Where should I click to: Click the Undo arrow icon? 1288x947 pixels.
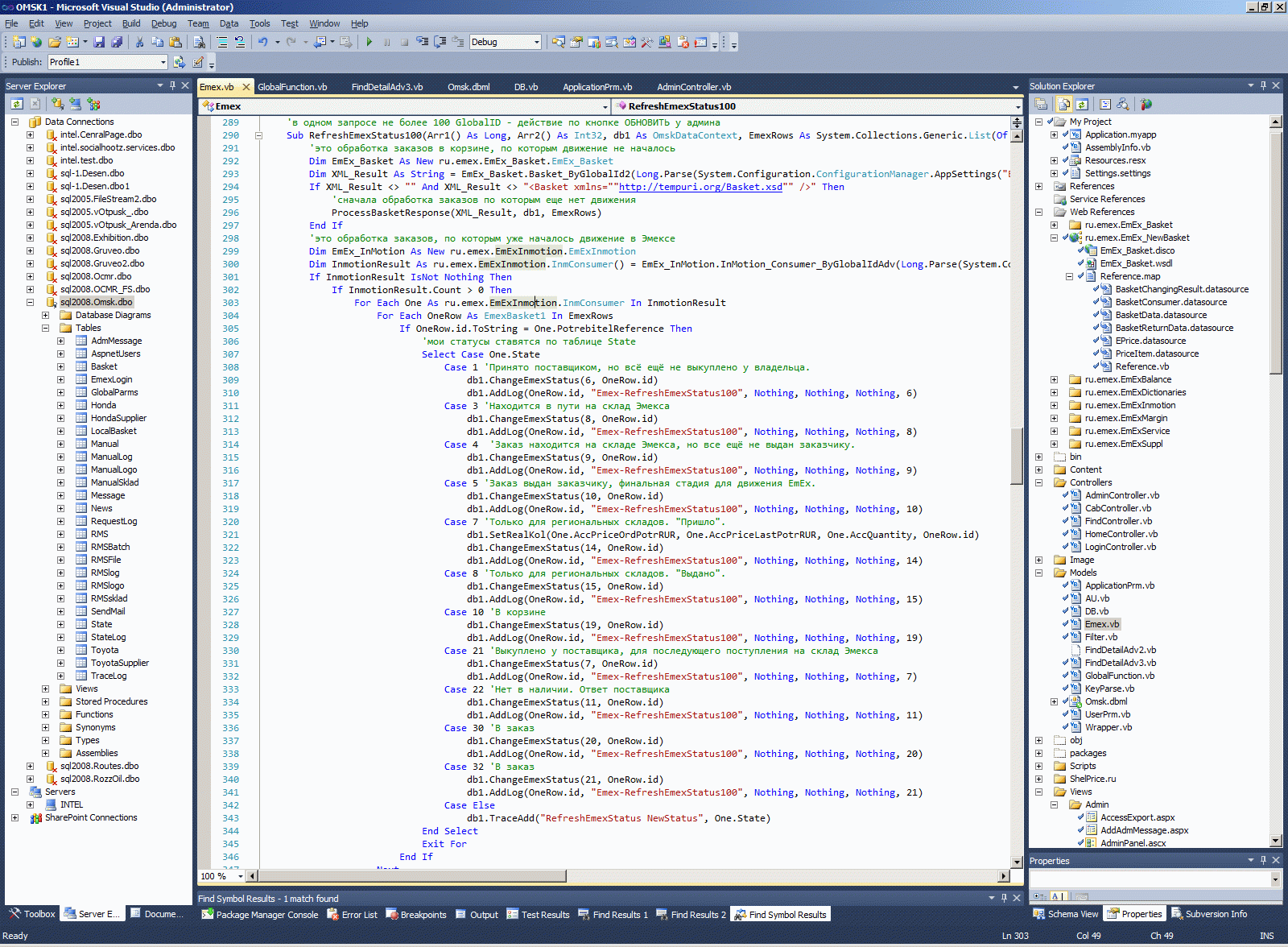pyautogui.click(x=262, y=42)
